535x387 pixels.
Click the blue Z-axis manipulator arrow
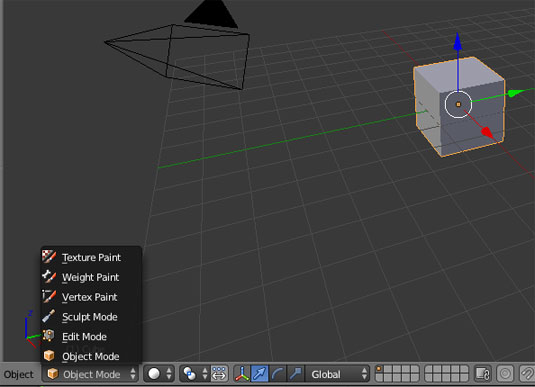[x=458, y=43]
